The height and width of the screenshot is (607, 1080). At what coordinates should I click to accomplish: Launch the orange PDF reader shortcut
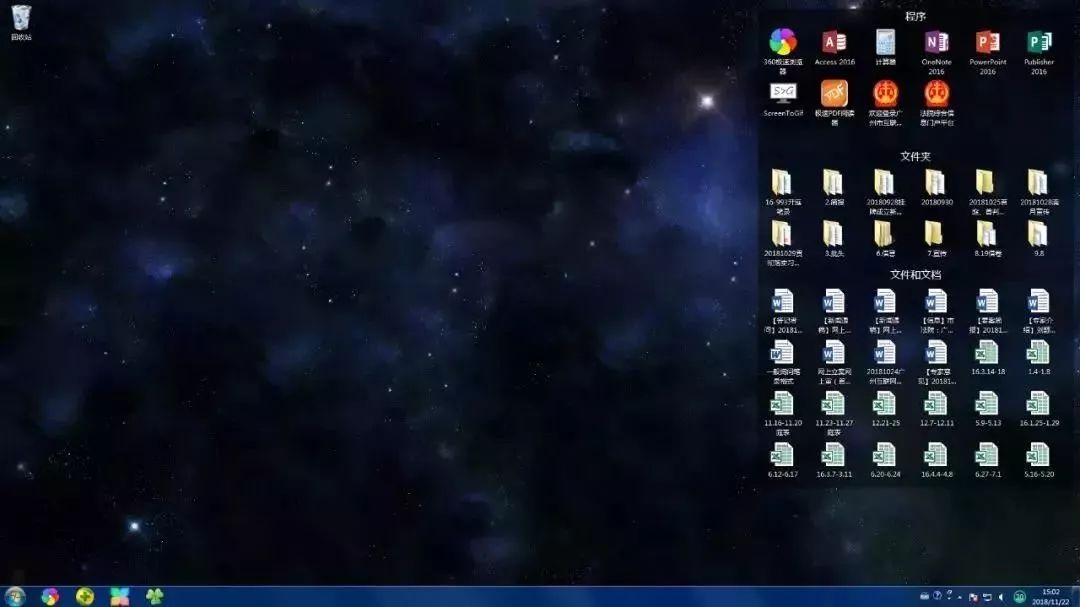click(x=834, y=94)
